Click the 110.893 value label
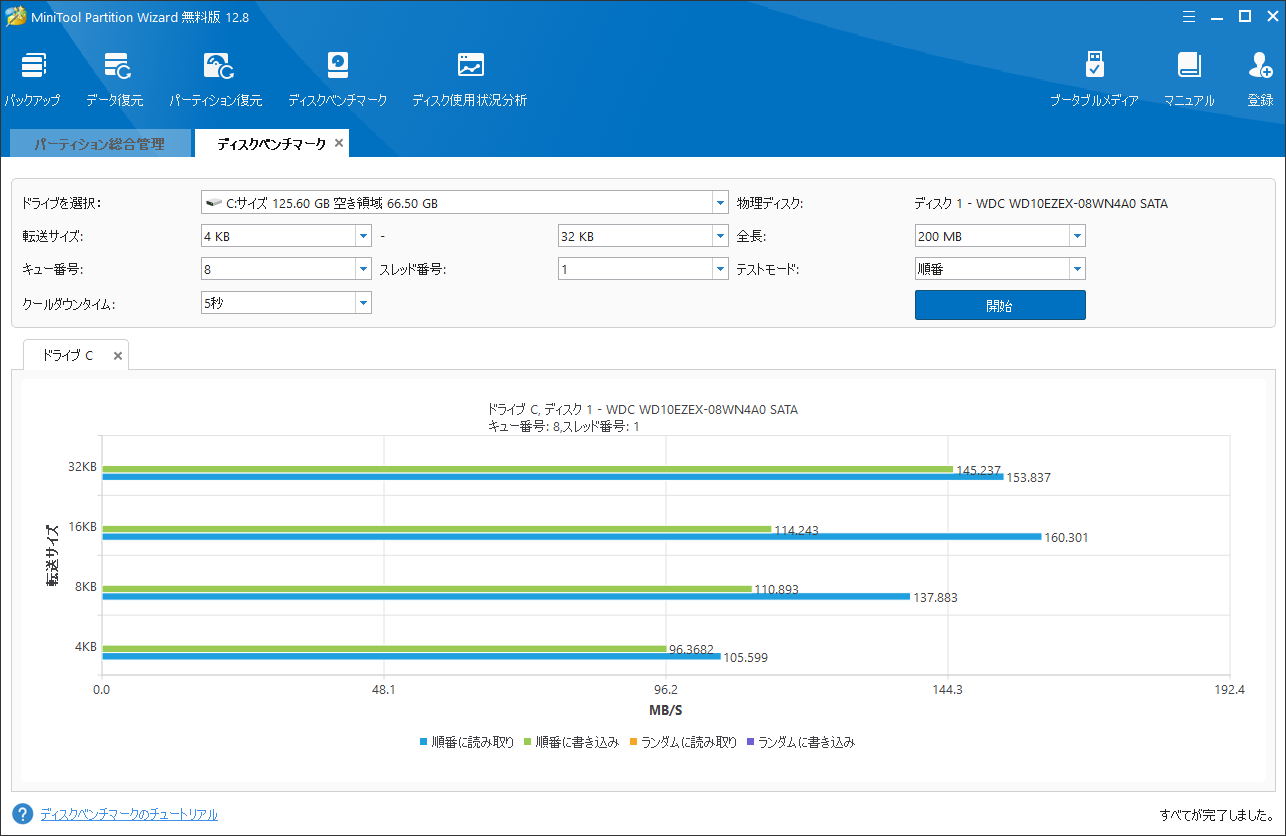 click(x=776, y=590)
